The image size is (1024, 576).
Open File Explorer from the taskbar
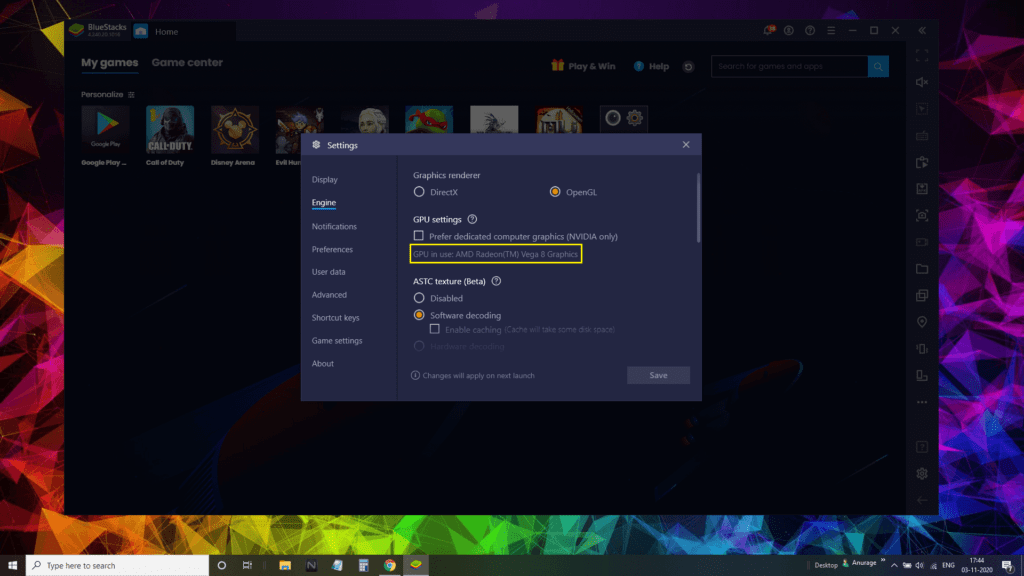tap(285, 566)
